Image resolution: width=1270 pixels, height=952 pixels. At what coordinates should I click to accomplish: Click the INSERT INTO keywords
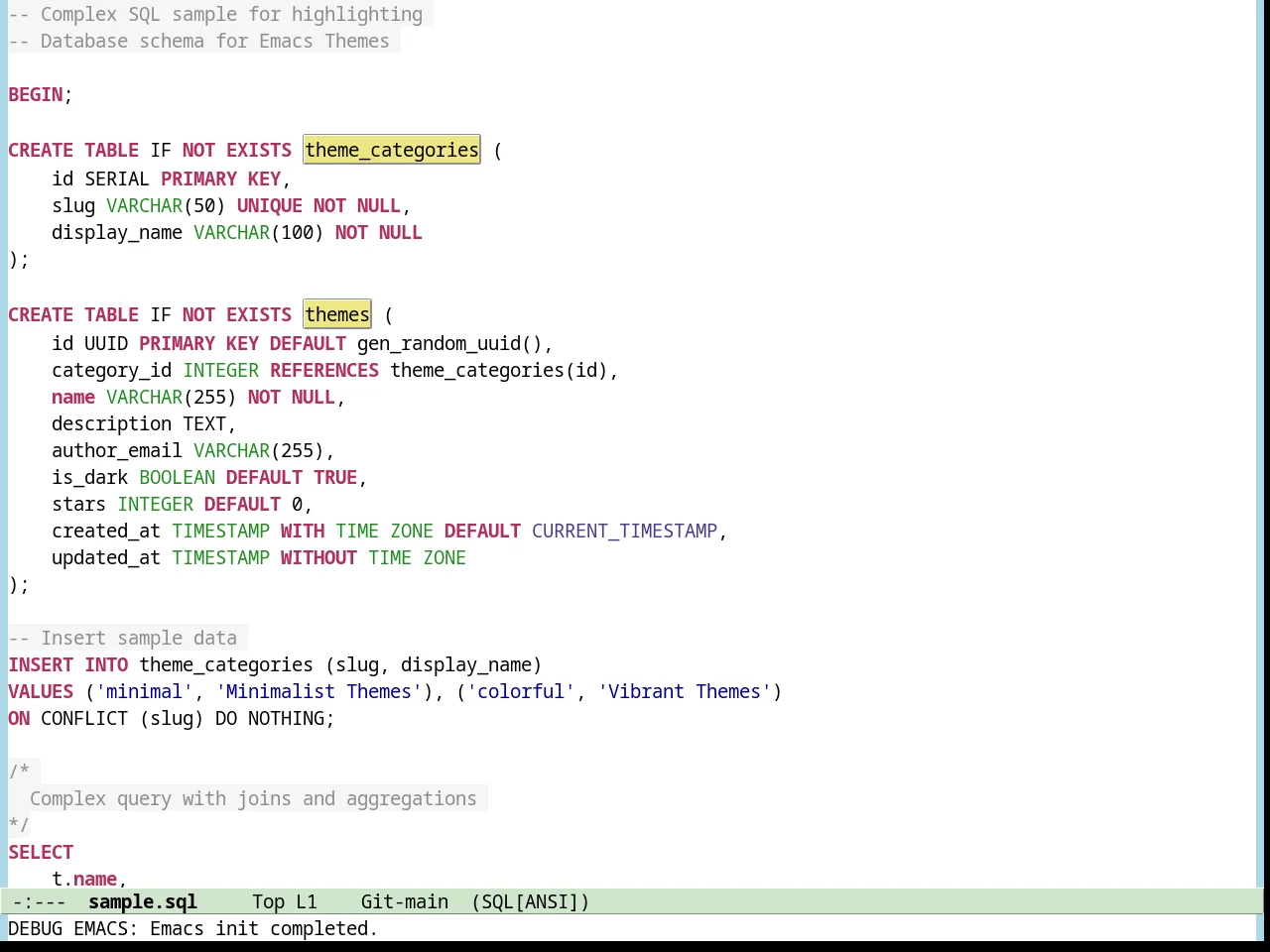[68, 664]
